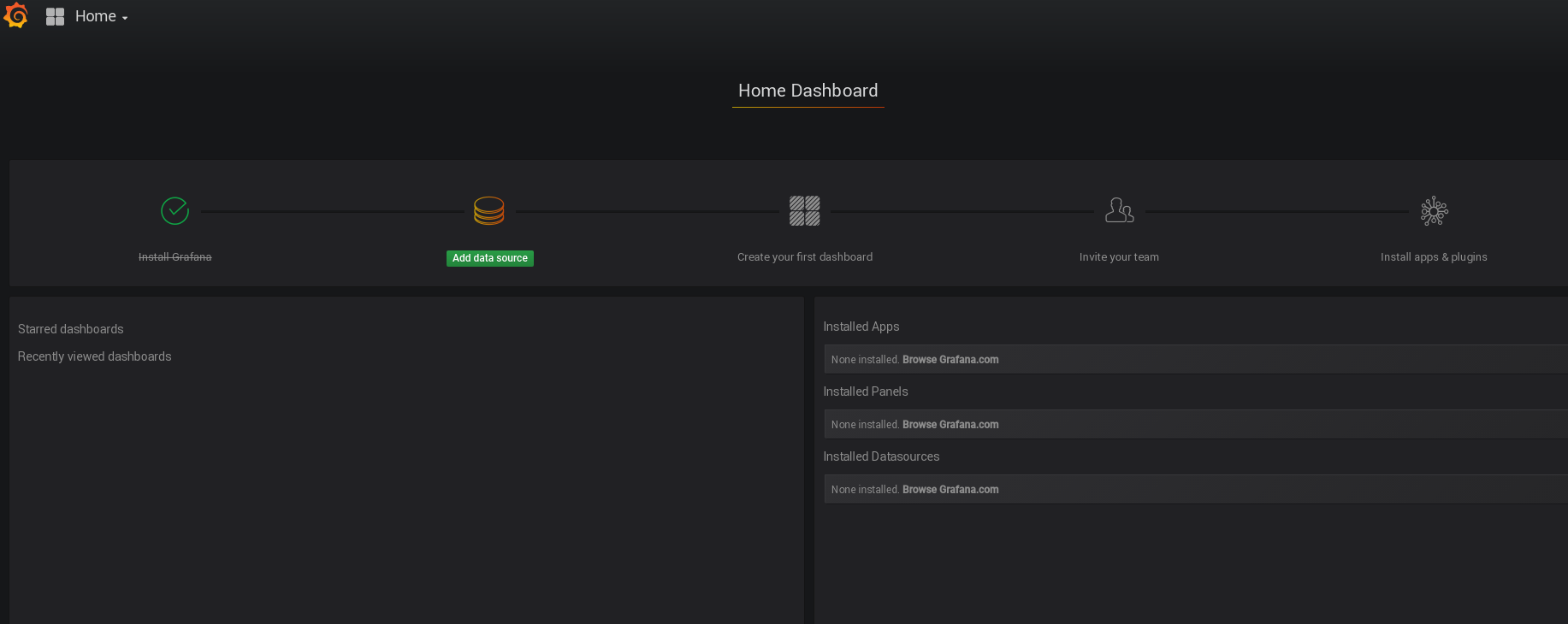Open Create your first dashboard step
Image resolution: width=1568 pixels, height=624 pixels.
coord(805,257)
